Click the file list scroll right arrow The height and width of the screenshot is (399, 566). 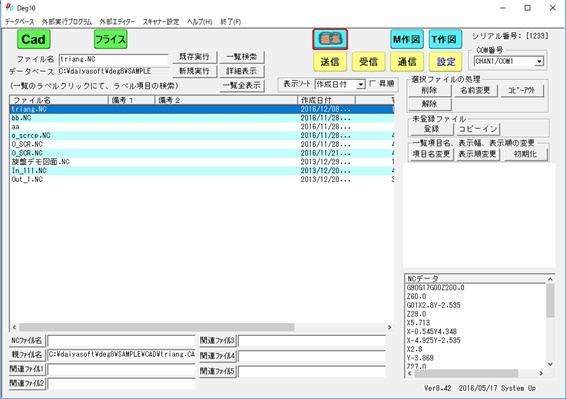tap(389, 327)
